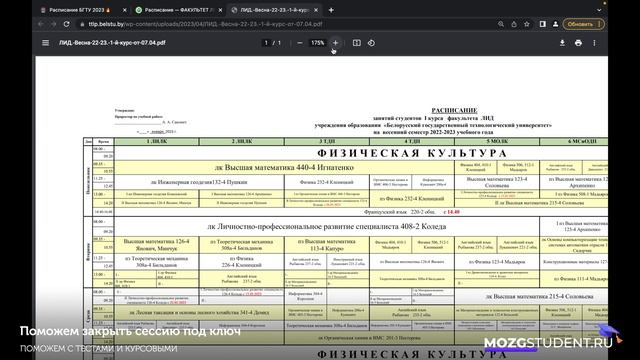
Task: Click the 2 ЛИЛК column header
Action: (x=241, y=141)
